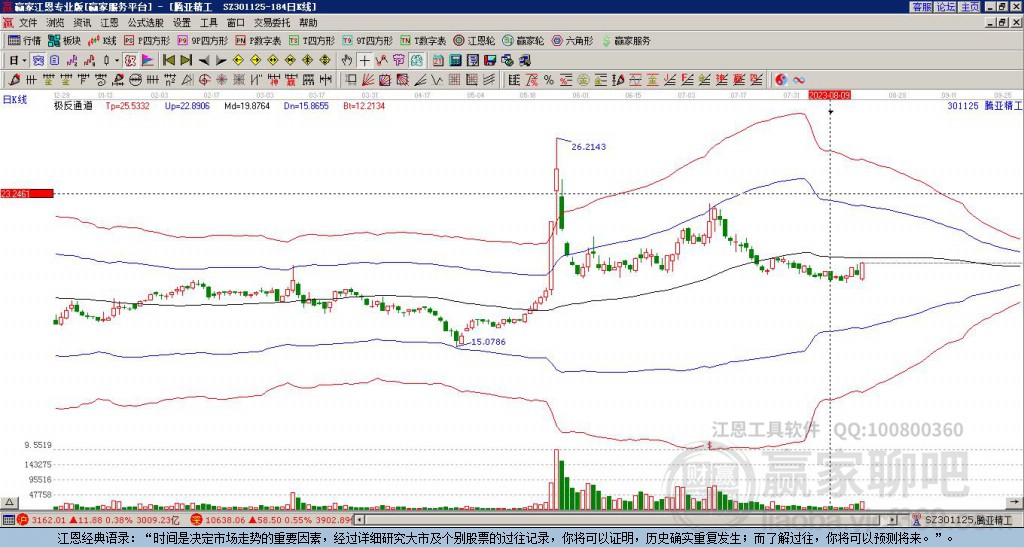Toggle the crosshair cursor tool

point(364,60)
